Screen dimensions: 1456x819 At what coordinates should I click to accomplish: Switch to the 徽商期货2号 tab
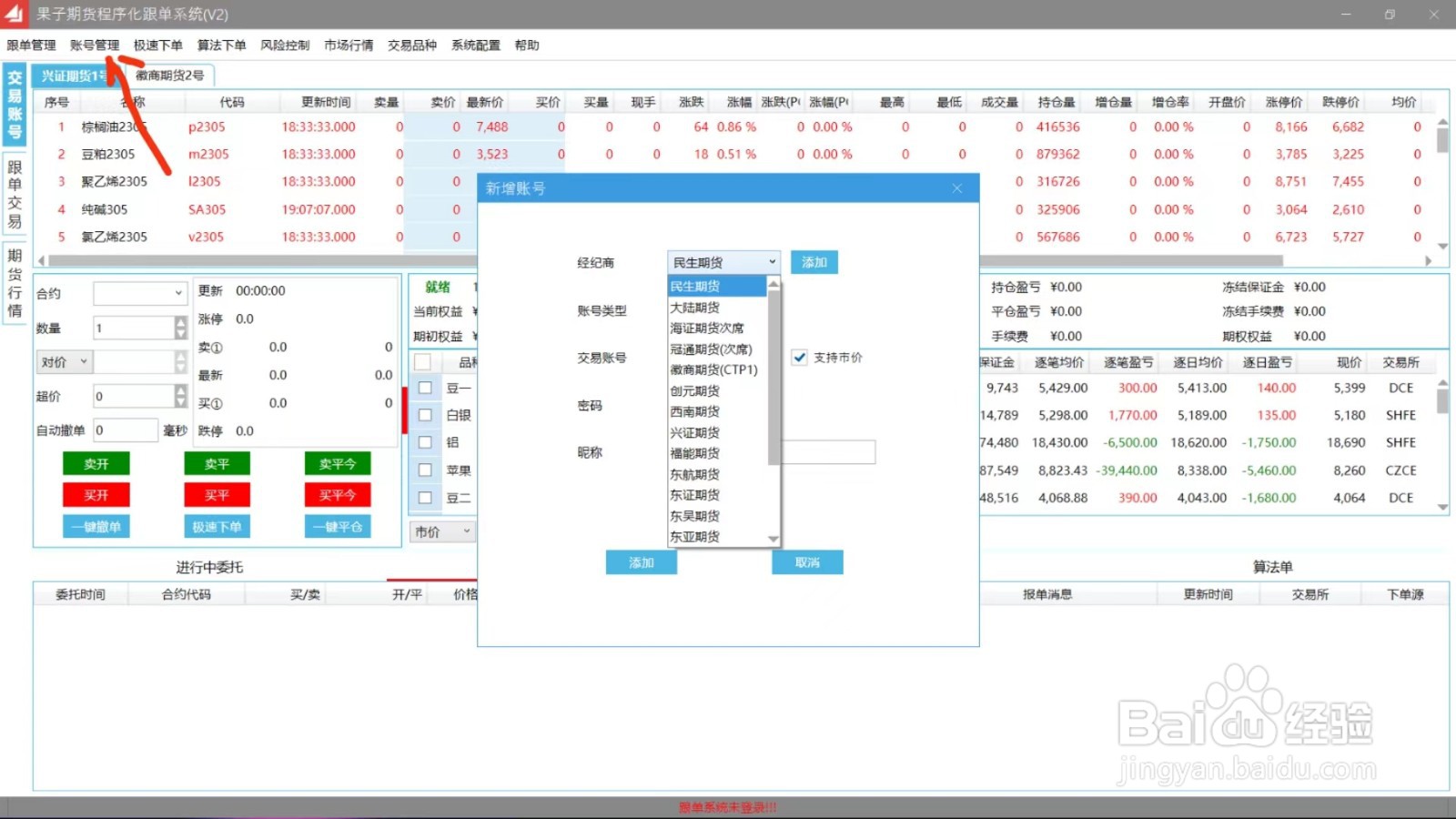coord(169,76)
